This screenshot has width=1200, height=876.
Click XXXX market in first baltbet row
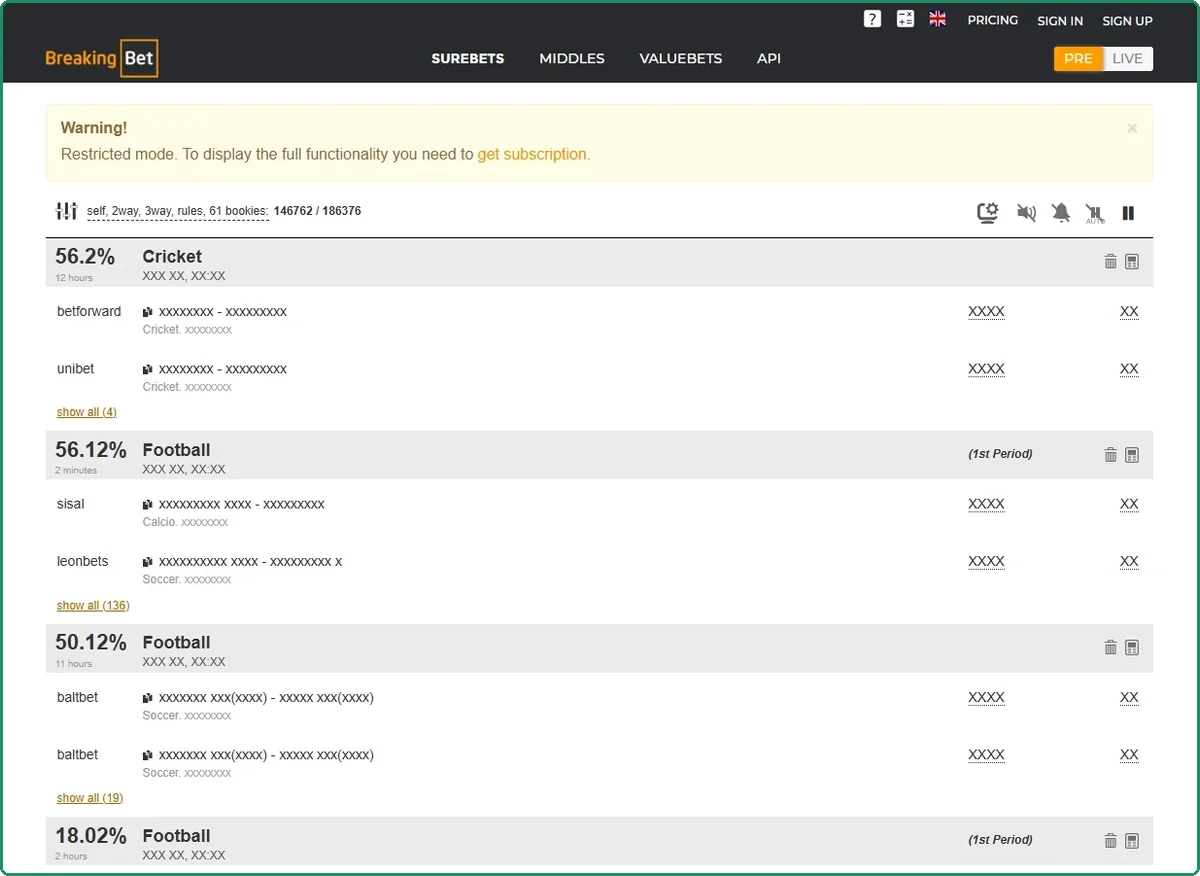click(x=986, y=697)
